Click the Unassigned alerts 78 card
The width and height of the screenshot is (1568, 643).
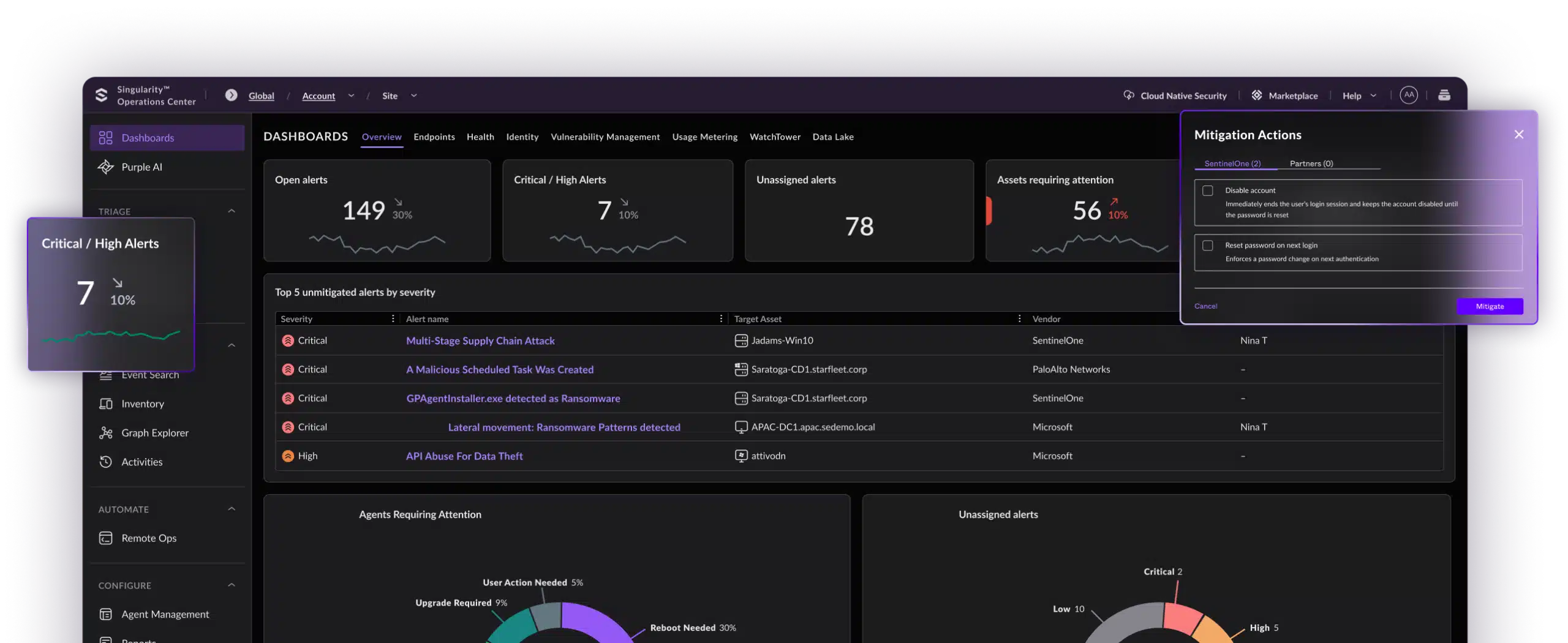(x=859, y=211)
